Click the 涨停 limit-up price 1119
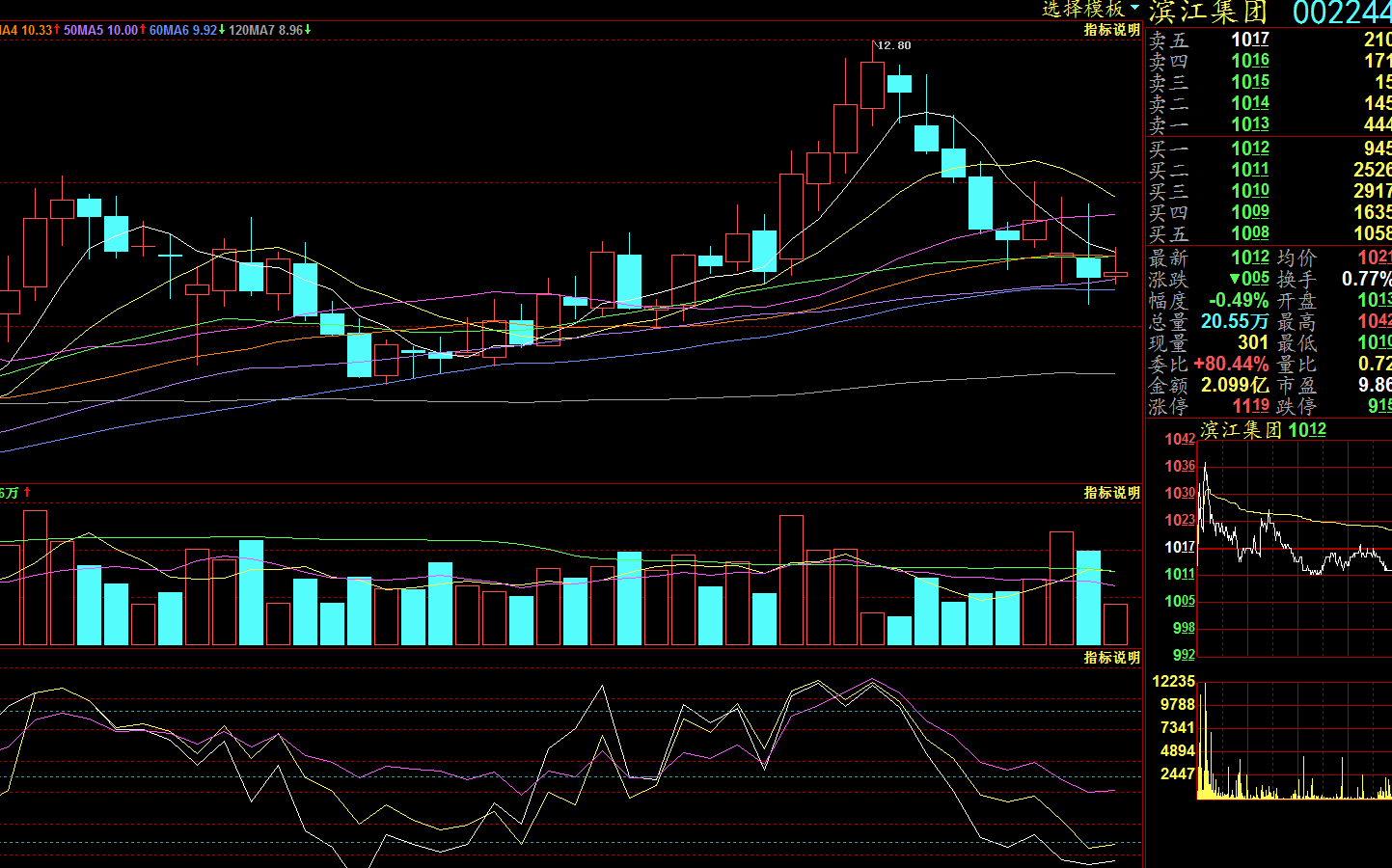1392x868 pixels. click(x=1250, y=406)
